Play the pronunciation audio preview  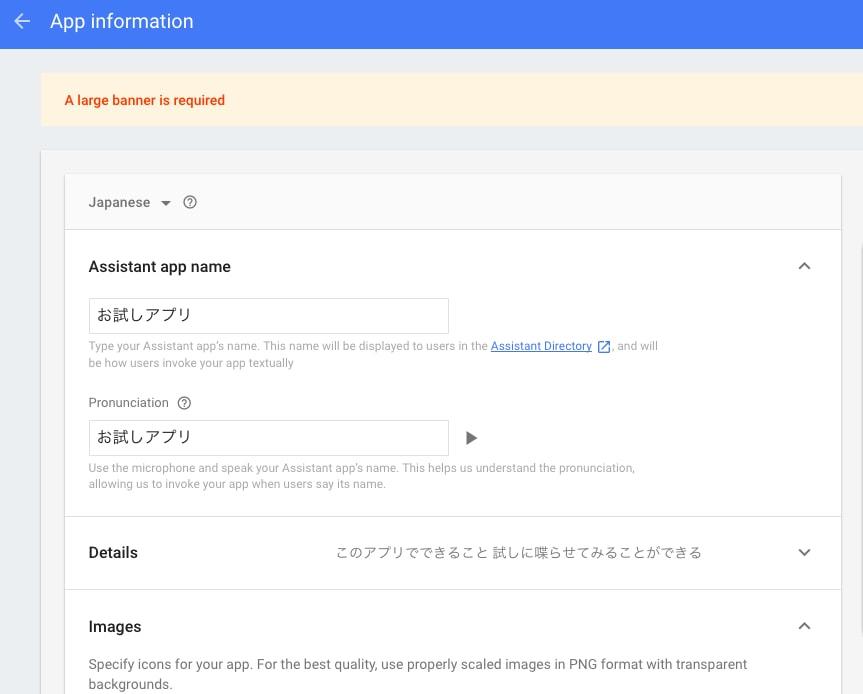point(471,438)
